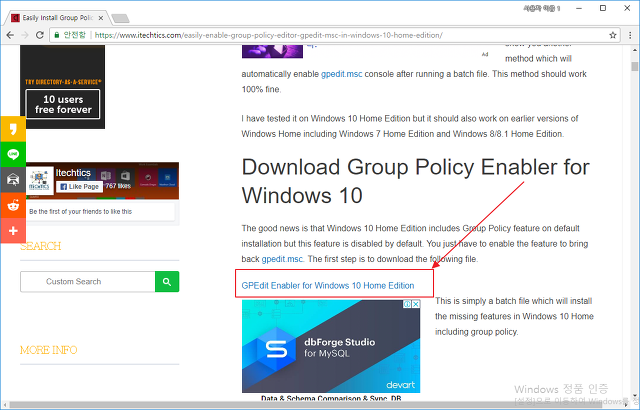Click the MORE INFO sidebar heading
The width and height of the screenshot is (640, 410).
[x=49, y=350]
